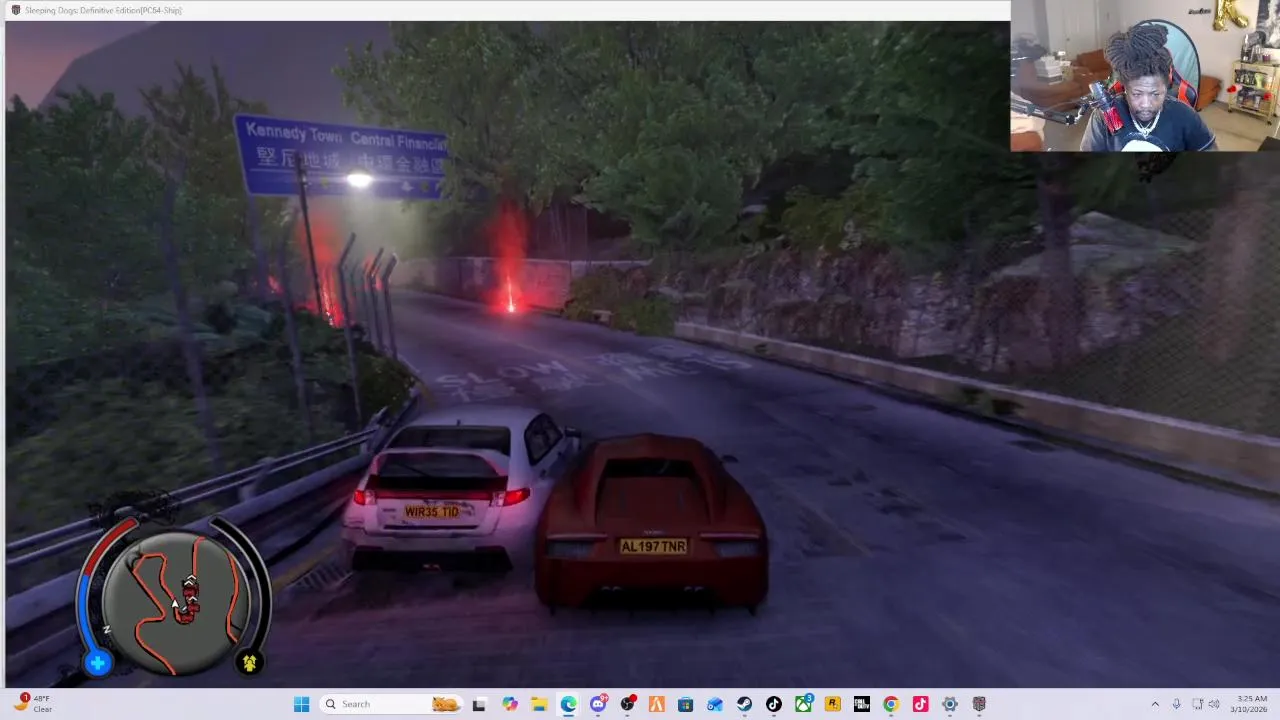The image size is (1280, 720).
Task: Switch to Google Chrome on taskbar
Action: [890, 704]
